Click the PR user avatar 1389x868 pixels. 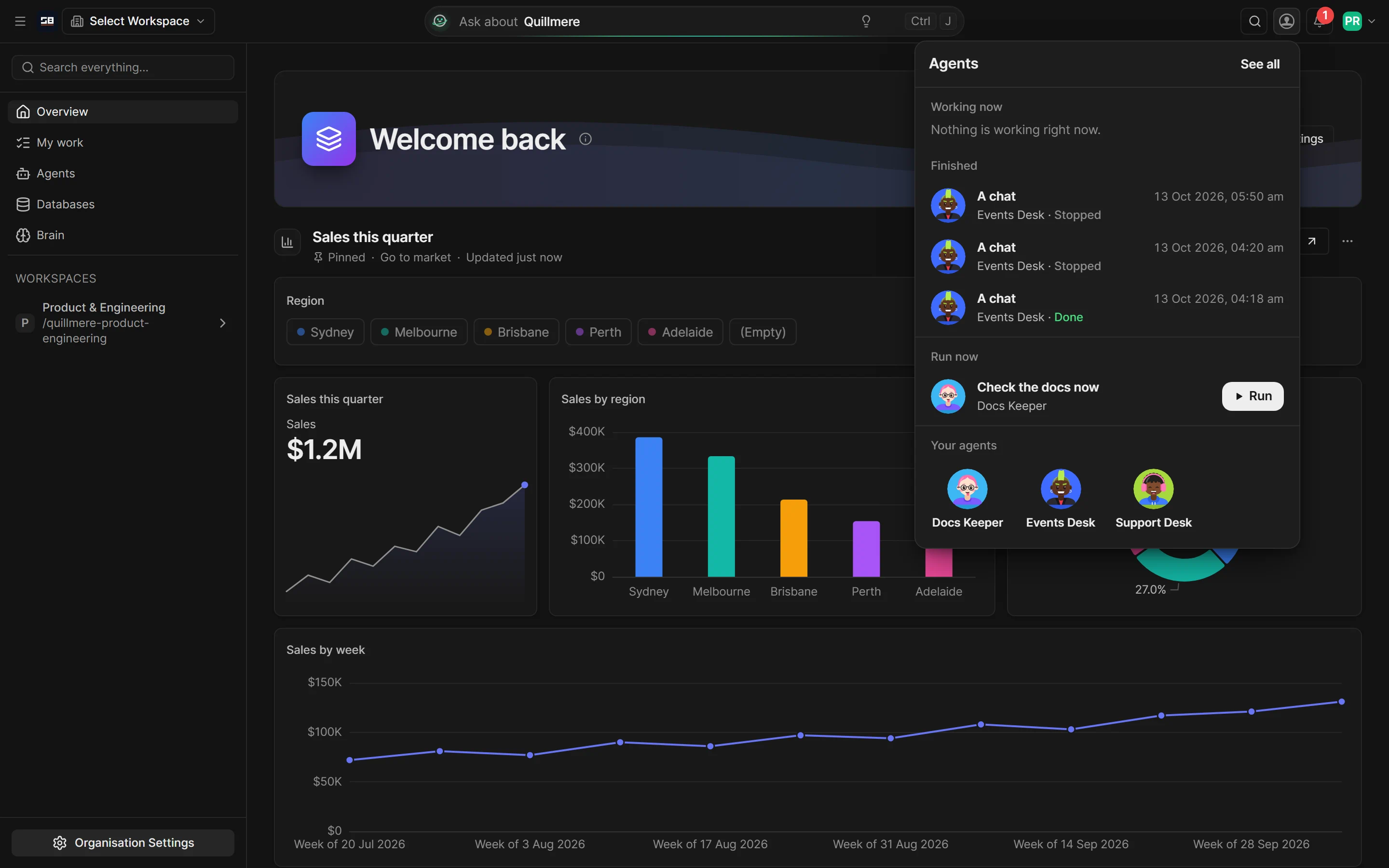[1352, 21]
